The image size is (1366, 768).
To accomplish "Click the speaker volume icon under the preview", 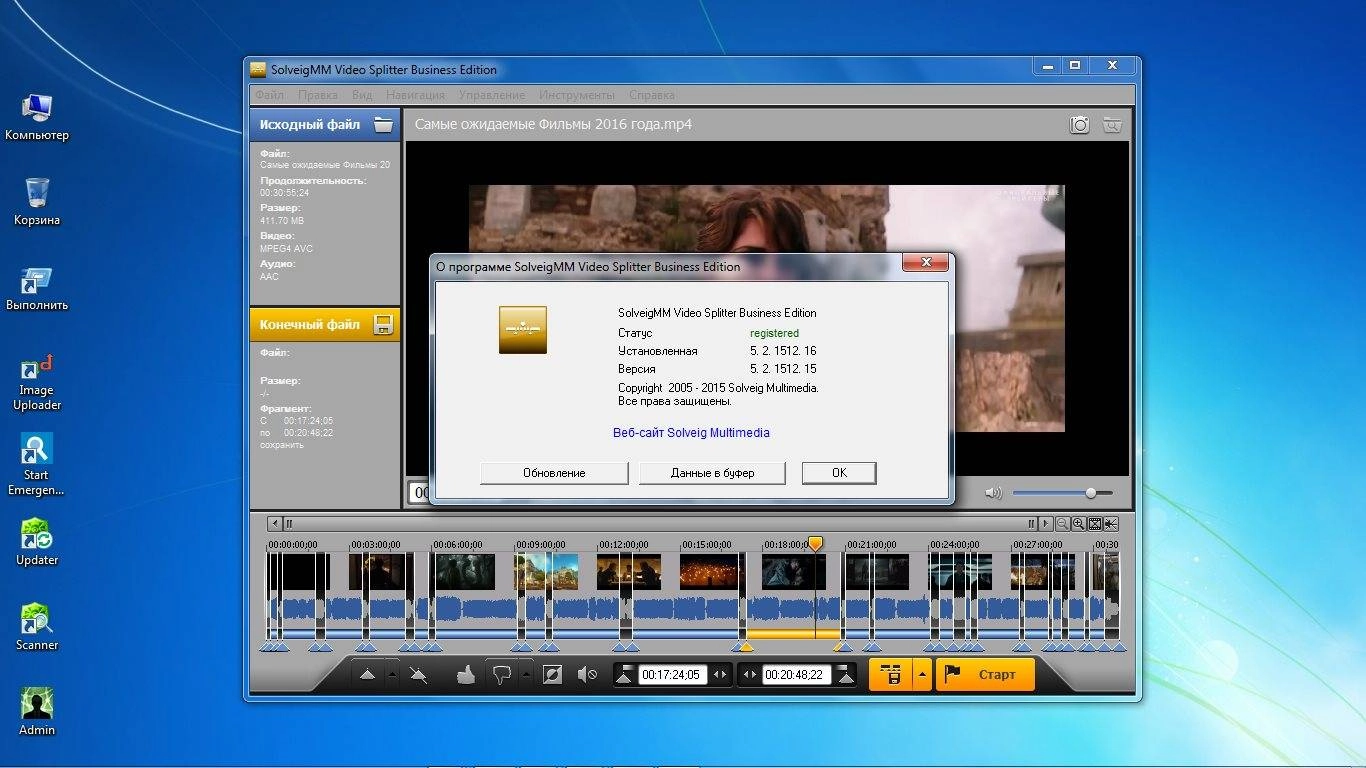I will coord(993,493).
